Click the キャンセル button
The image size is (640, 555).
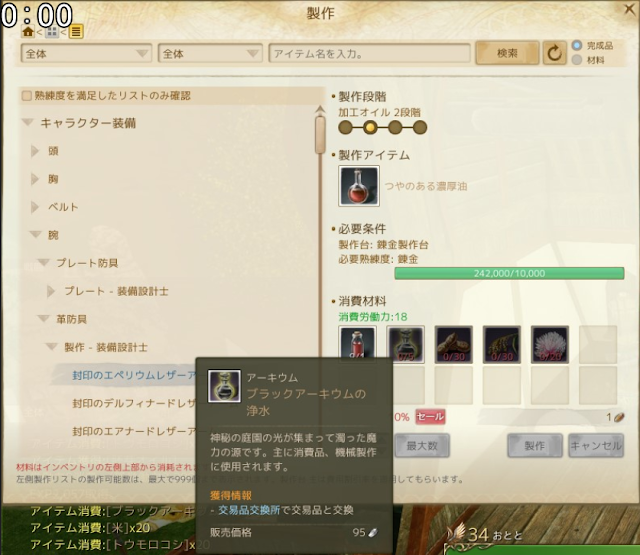pyautogui.click(x=596, y=446)
